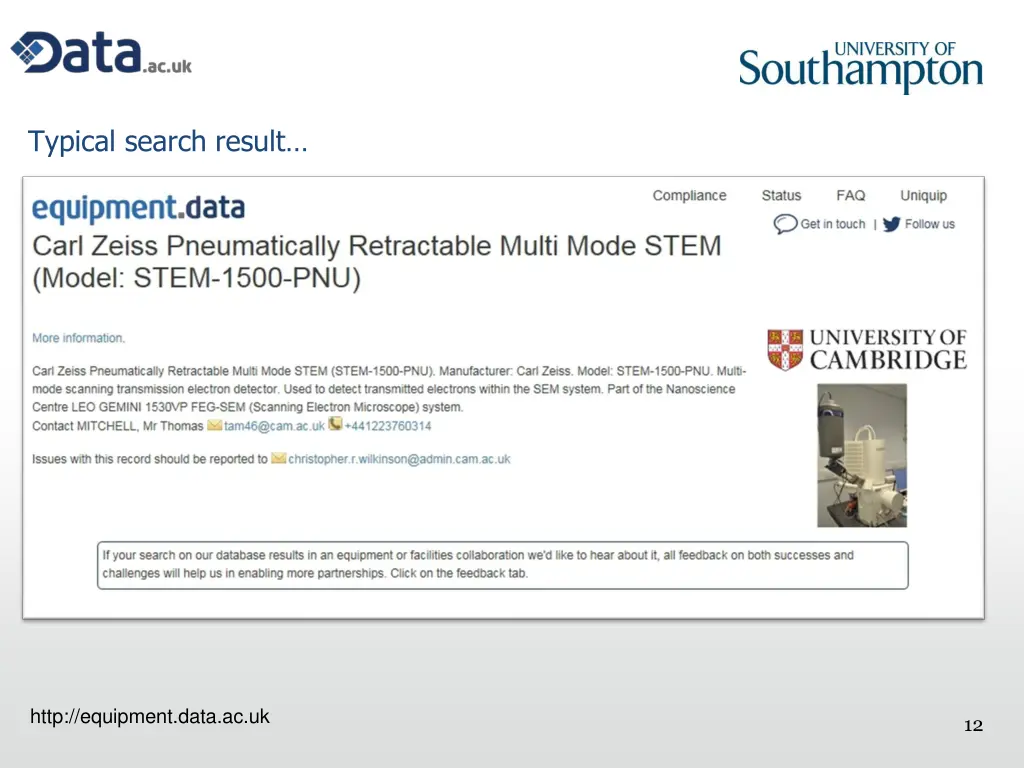Open the Status menu item
Image resolution: width=1024 pixels, height=768 pixels.
[x=781, y=195]
